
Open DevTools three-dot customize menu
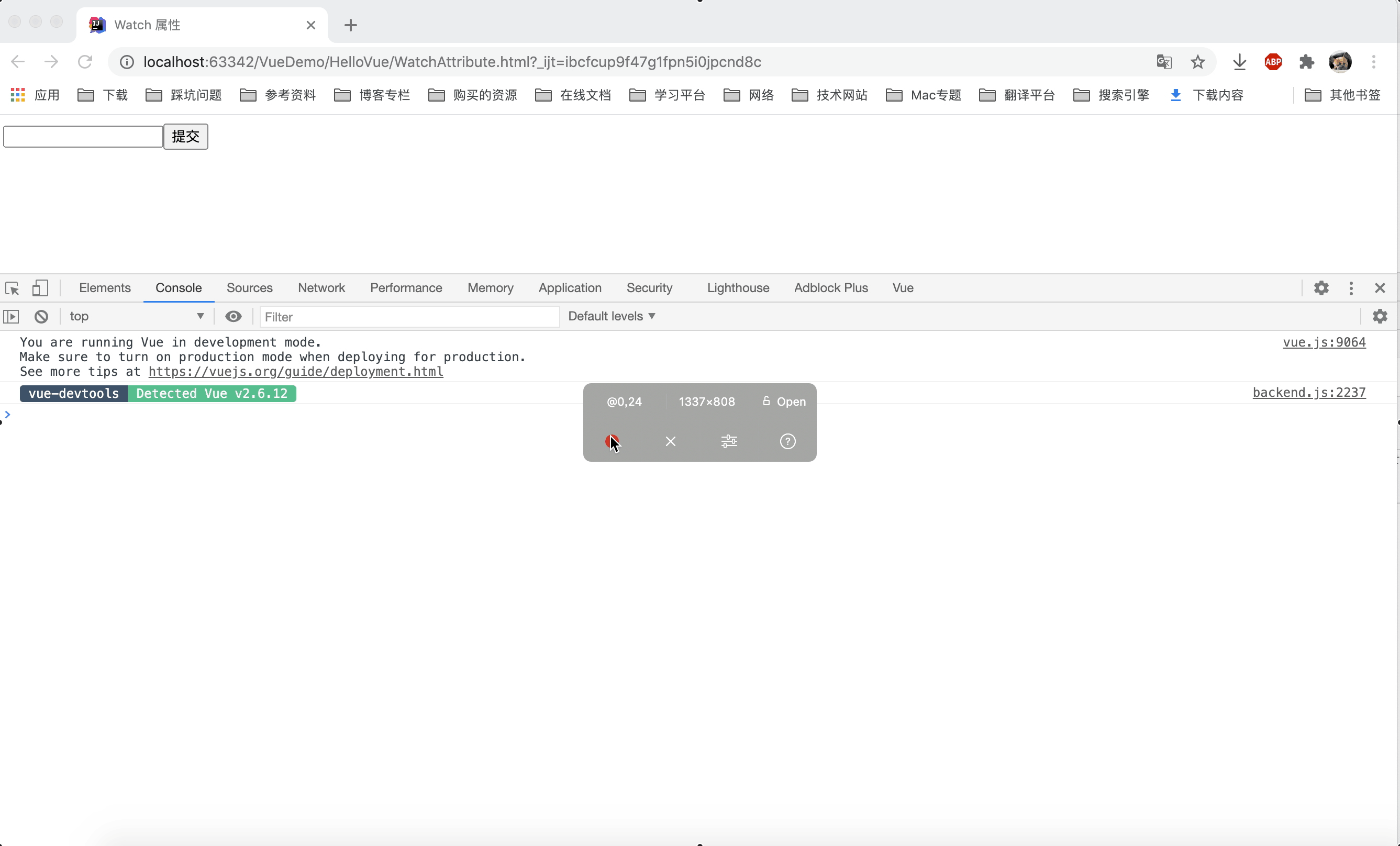point(1351,288)
